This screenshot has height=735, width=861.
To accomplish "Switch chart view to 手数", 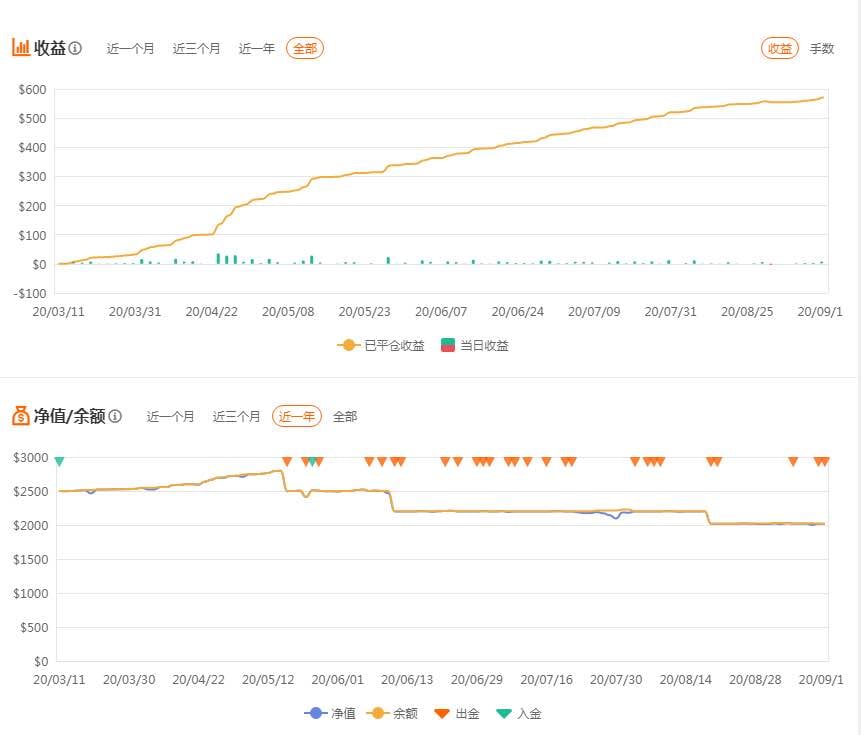I will click(822, 48).
